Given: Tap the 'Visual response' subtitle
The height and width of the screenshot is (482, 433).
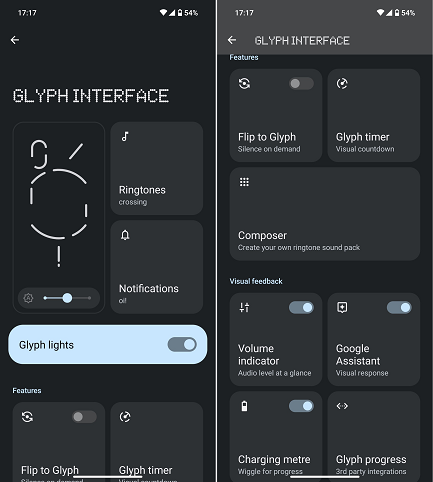Looking at the screenshot, I should click(x=362, y=373).
